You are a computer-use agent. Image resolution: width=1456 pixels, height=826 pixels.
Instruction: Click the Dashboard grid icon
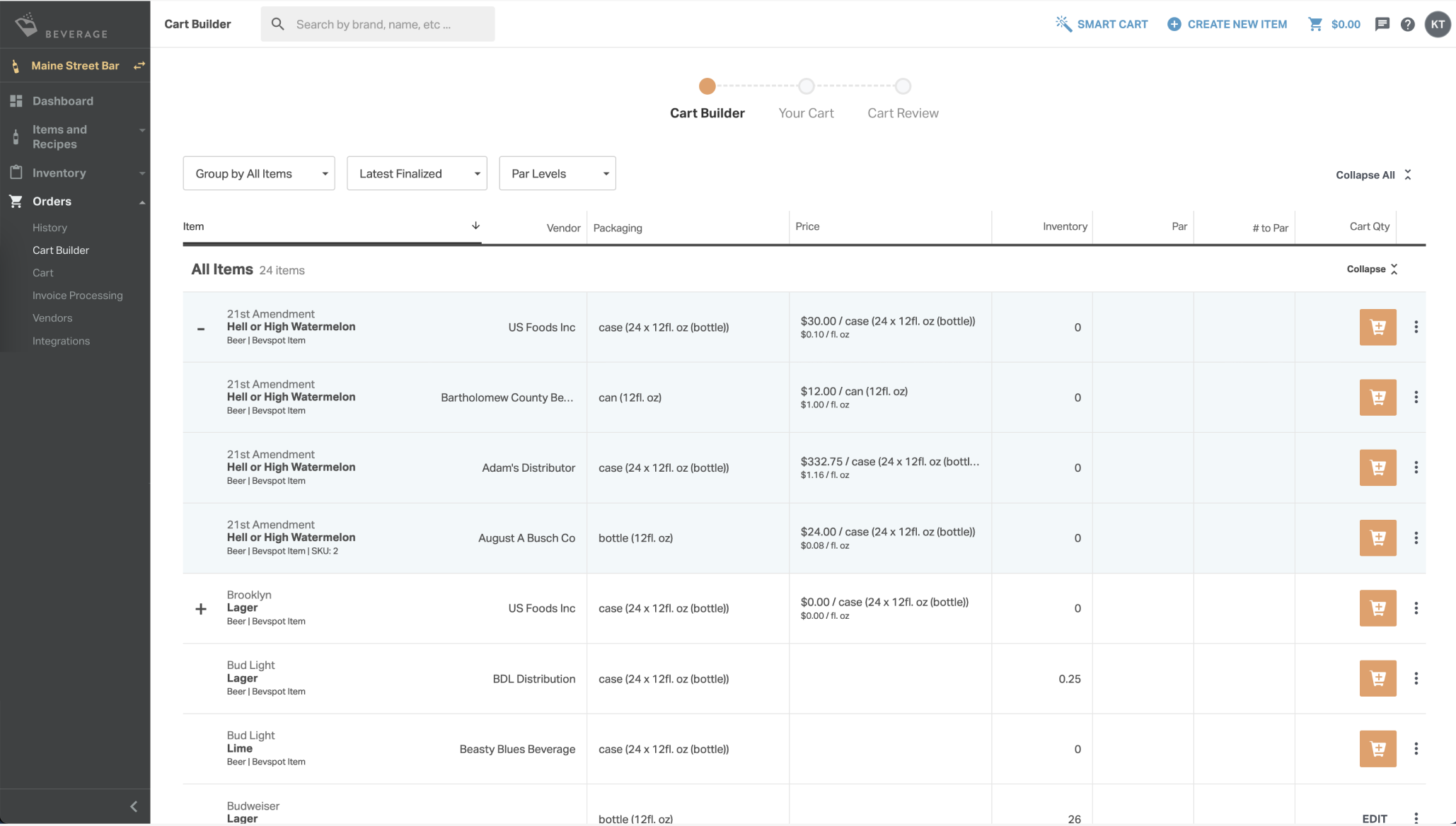16,100
